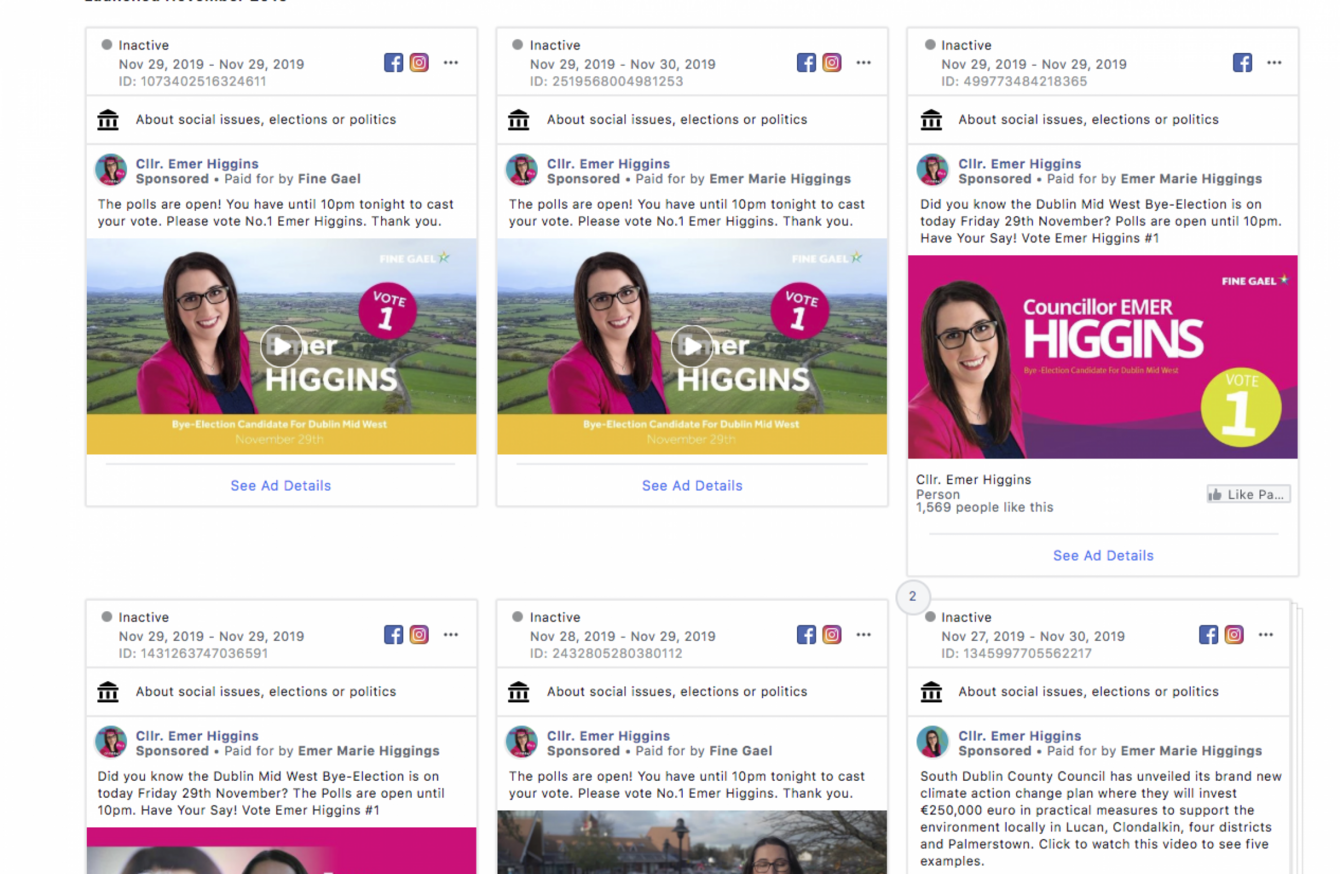Click 'About social issues, elections or politics' in ad ID 1345997705562217
Image resolution: width=1340 pixels, height=874 pixels.
(1088, 692)
